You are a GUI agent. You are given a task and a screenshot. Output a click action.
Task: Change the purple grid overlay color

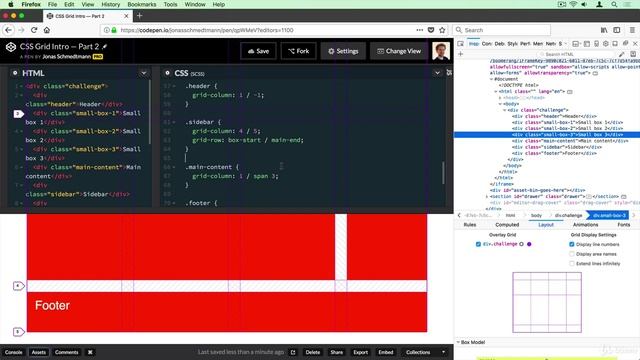[529, 244]
